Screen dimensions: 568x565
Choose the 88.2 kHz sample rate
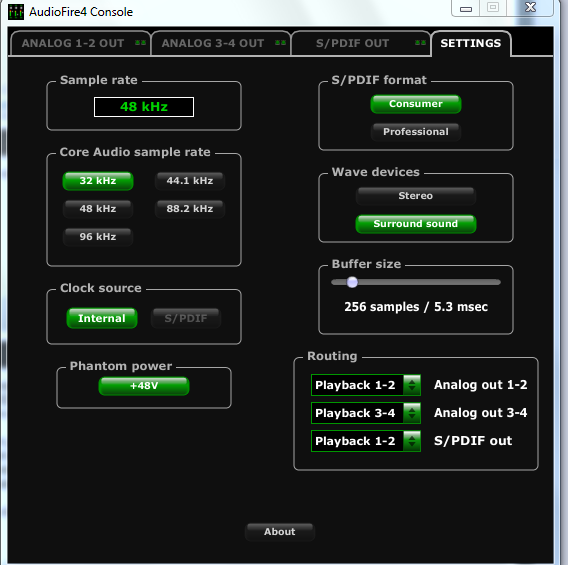190,209
